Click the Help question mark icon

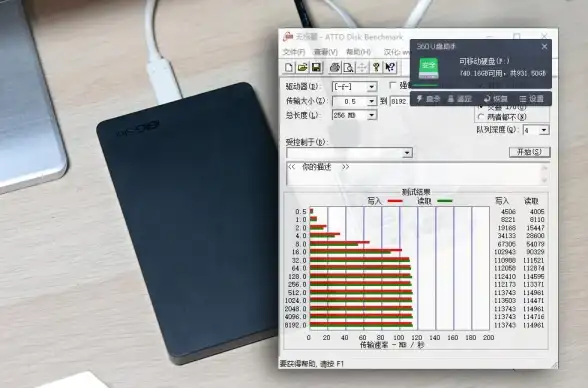(376, 67)
